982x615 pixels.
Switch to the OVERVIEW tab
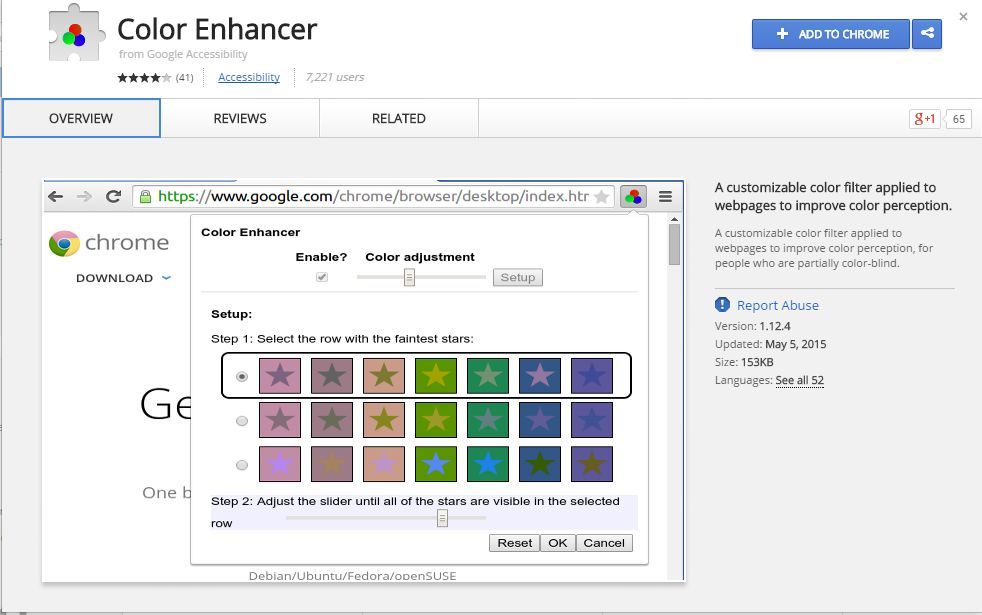coord(81,118)
